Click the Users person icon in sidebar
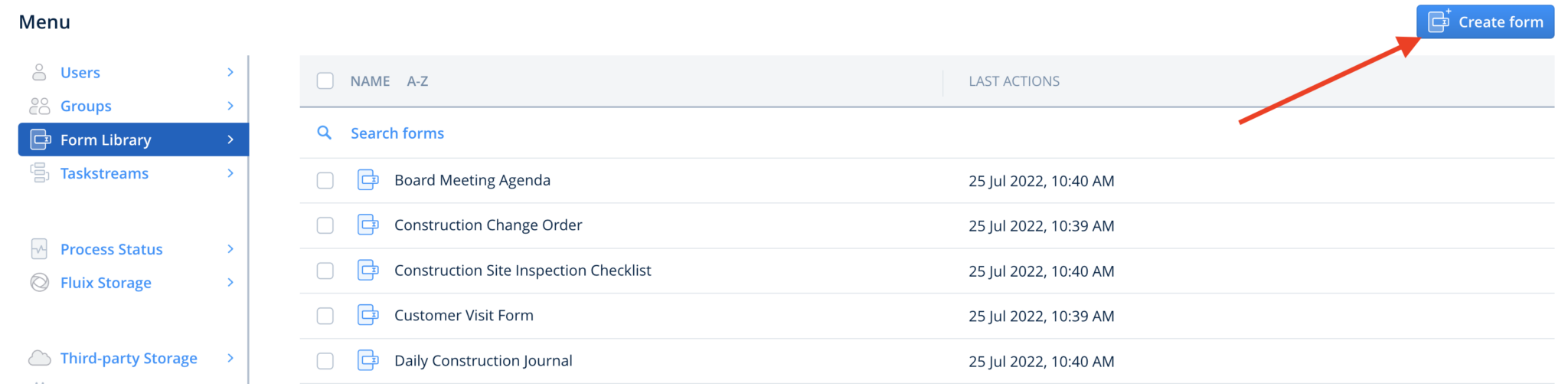This screenshot has height=384, width=1568. click(39, 72)
